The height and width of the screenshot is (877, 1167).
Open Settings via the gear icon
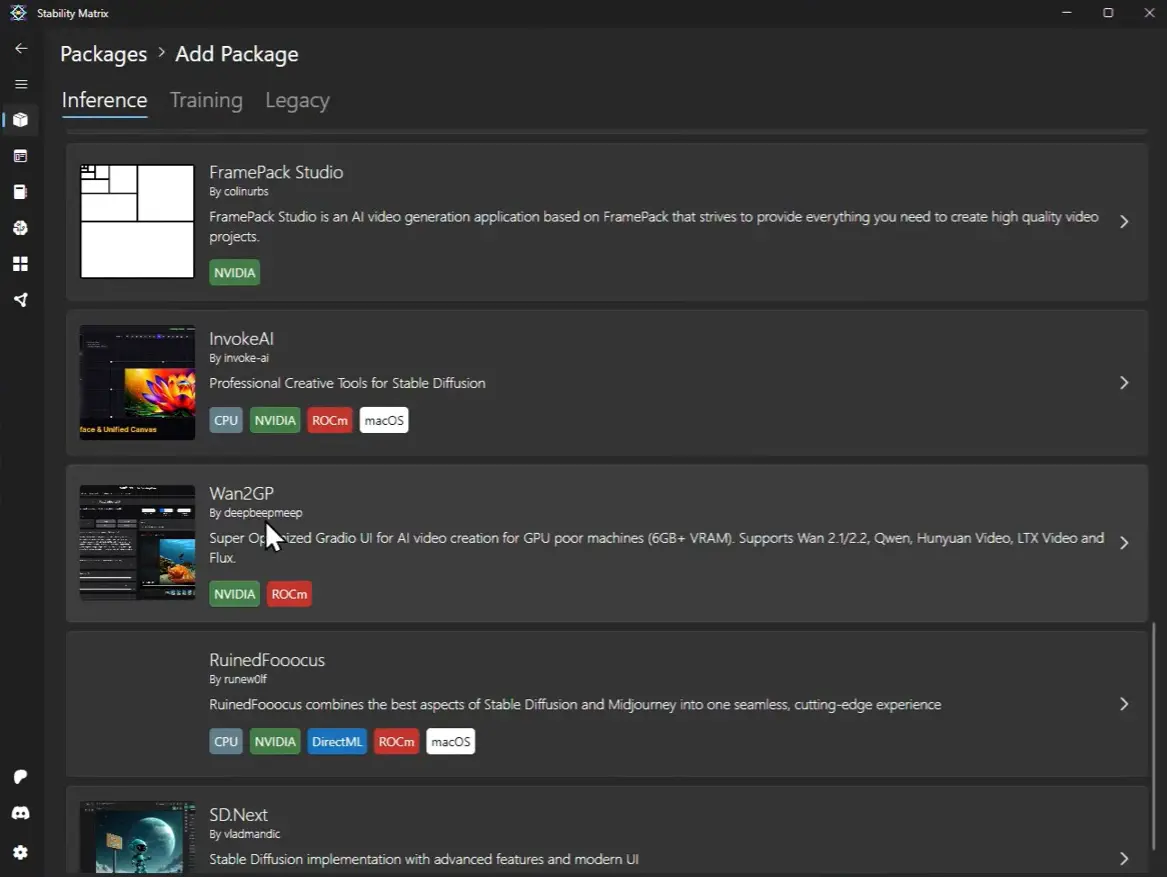(x=21, y=853)
